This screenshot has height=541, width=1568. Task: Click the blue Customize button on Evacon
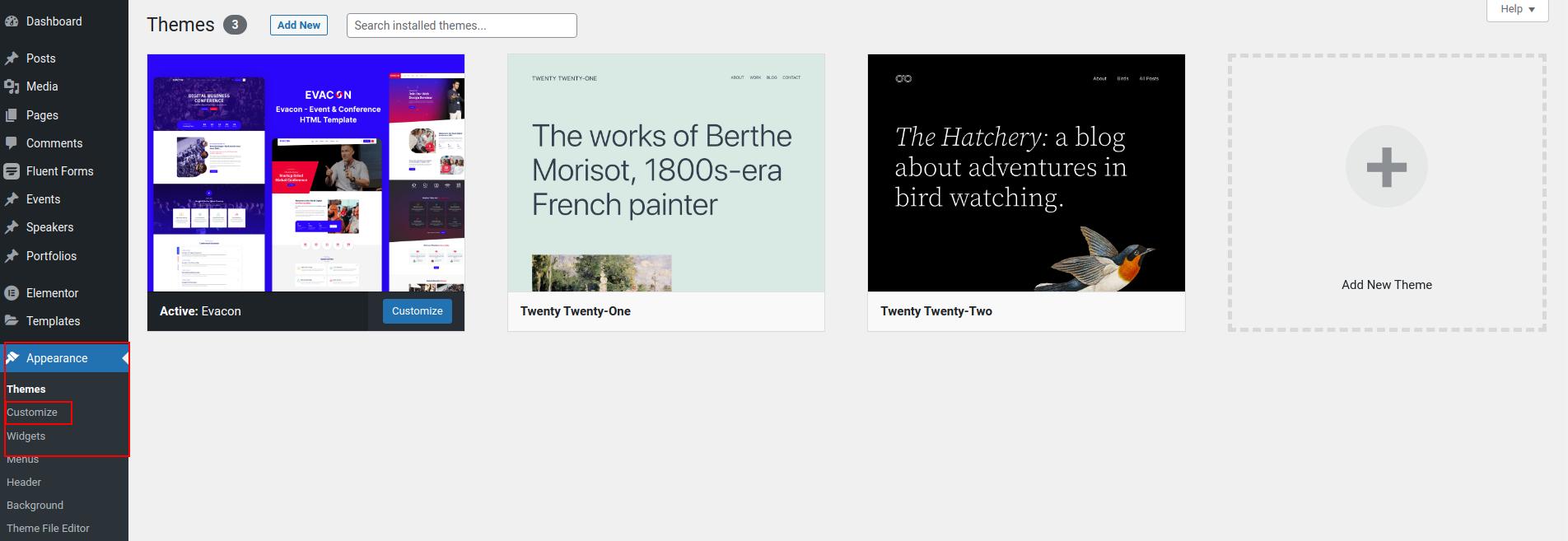pyautogui.click(x=418, y=311)
